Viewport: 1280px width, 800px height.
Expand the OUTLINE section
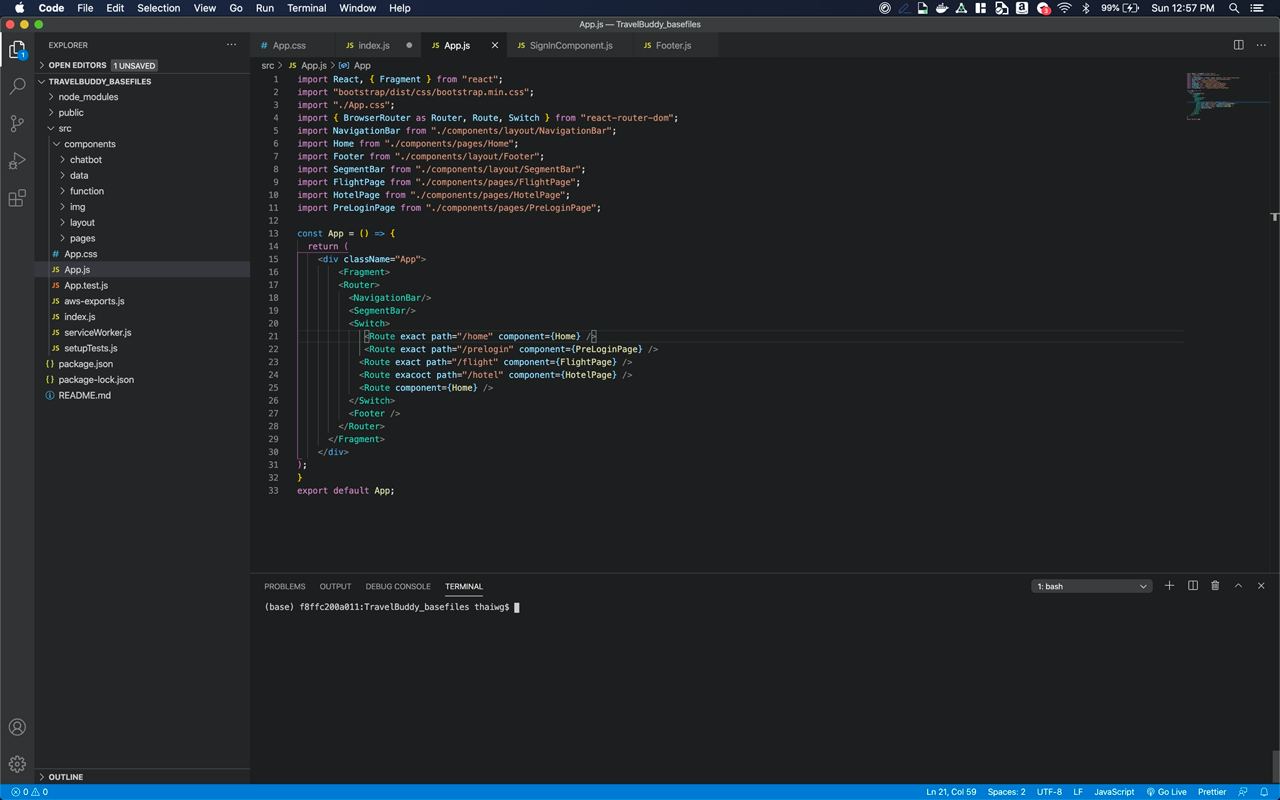pos(65,777)
